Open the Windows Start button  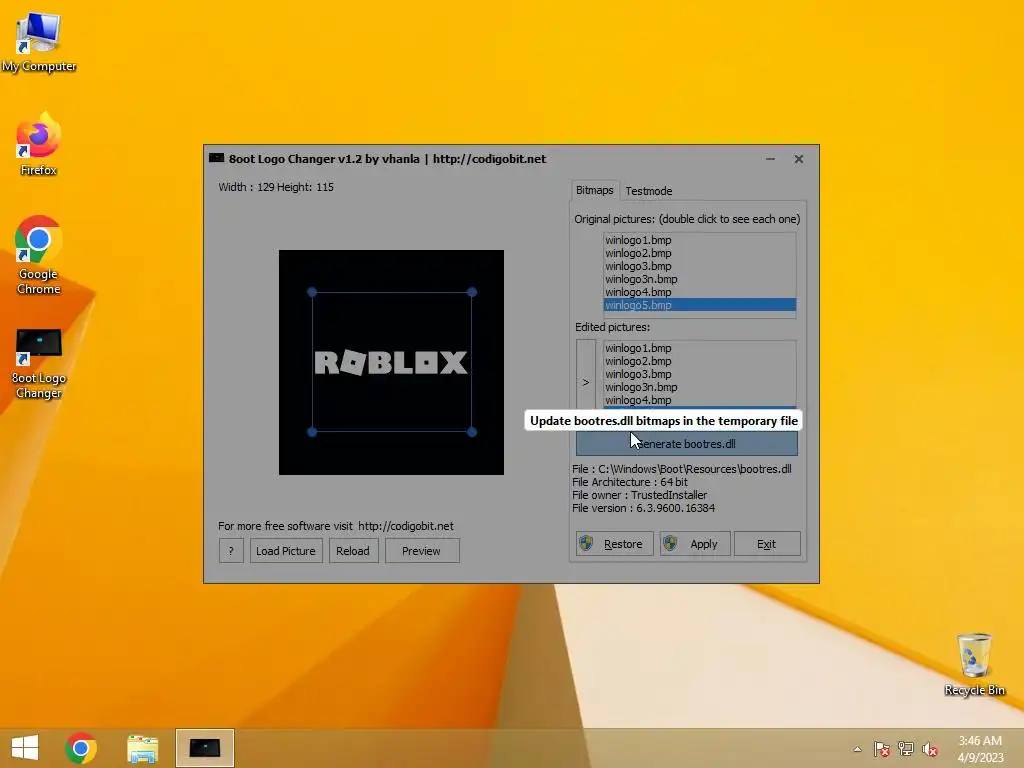coord(25,748)
